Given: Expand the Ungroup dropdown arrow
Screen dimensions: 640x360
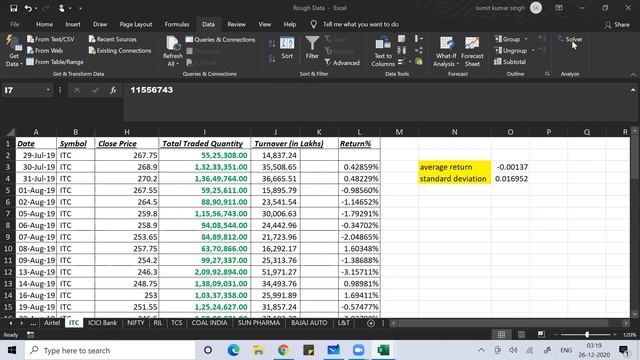Looking at the screenshot, I should pos(533,51).
